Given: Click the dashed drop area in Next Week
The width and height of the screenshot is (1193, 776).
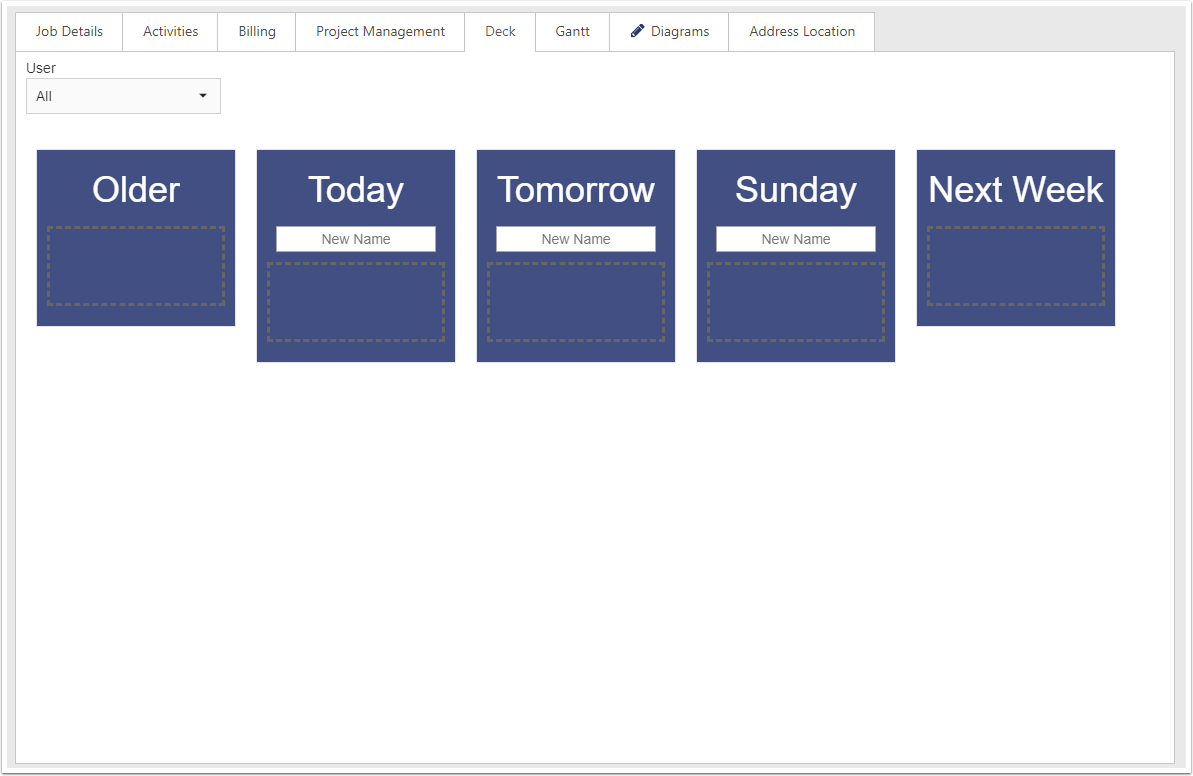Looking at the screenshot, I should tap(1016, 266).
